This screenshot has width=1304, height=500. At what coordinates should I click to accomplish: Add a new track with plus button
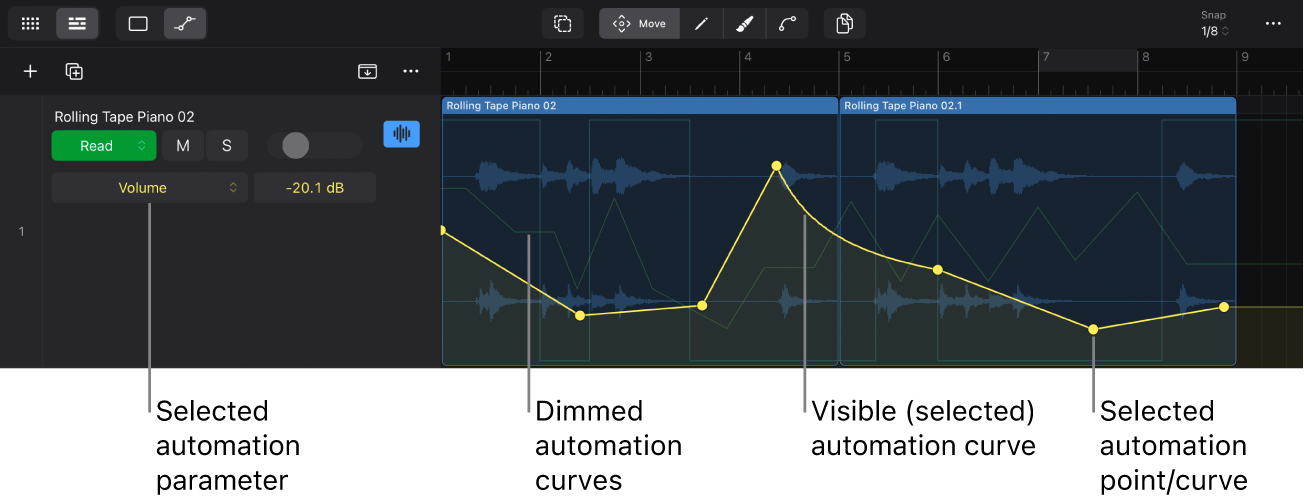[x=30, y=71]
